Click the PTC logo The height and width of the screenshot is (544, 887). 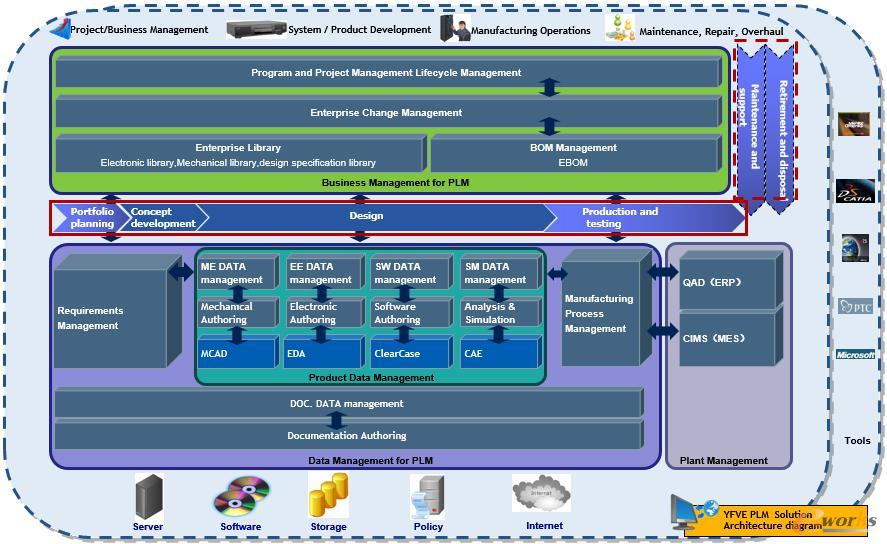tap(855, 306)
